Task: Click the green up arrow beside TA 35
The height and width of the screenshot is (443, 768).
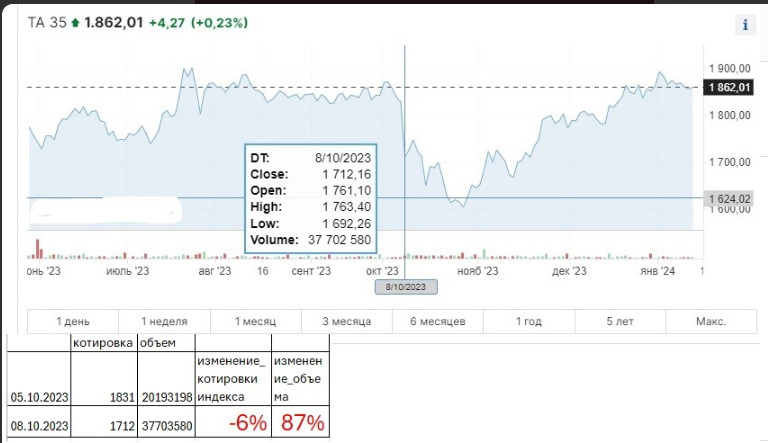Action: pyautogui.click(x=74, y=24)
